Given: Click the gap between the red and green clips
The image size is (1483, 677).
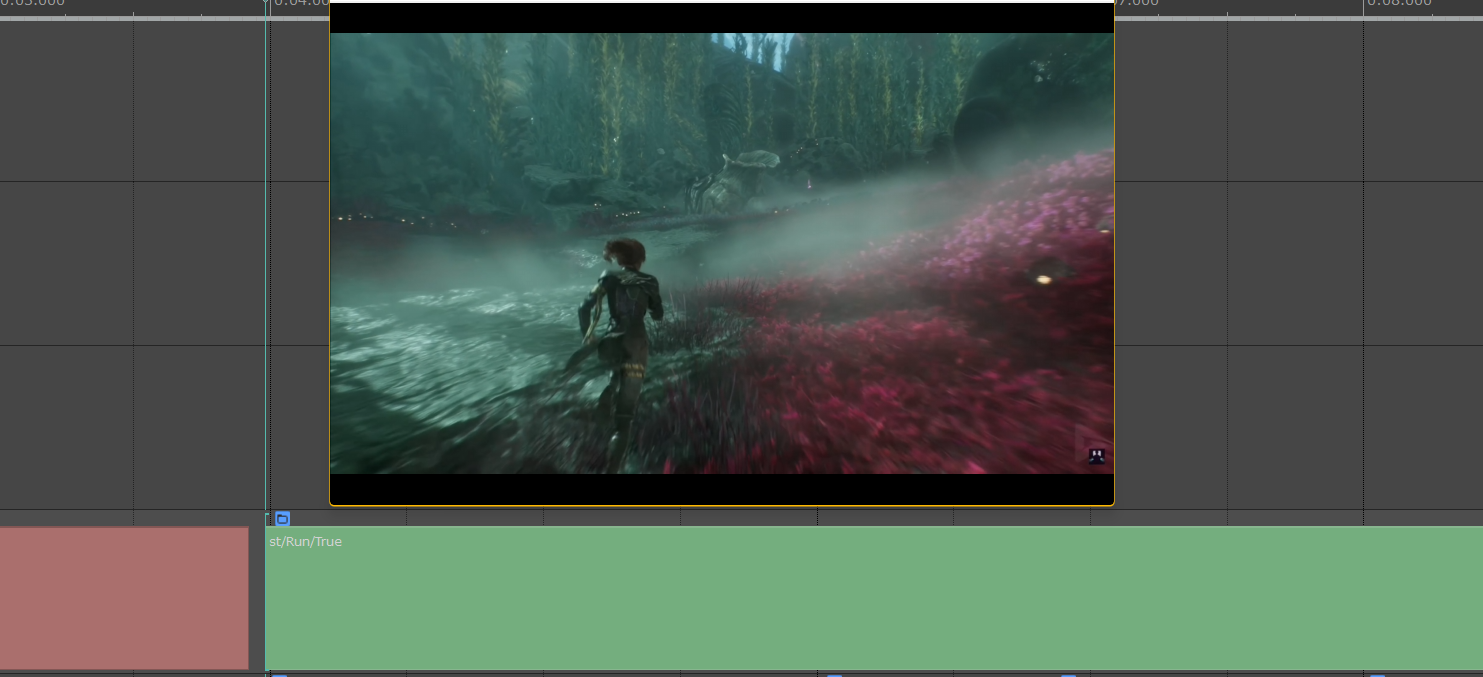Looking at the screenshot, I should coord(257,598).
